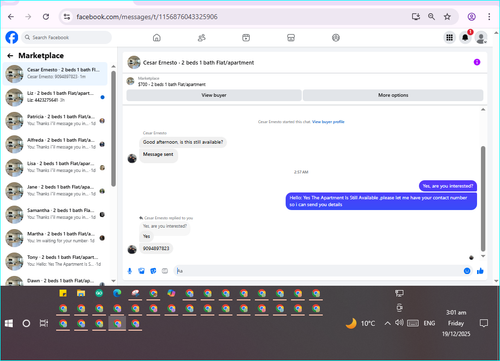Open the account profile dropdown
This screenshot has height=361, width=500.
tap(481, 38)
